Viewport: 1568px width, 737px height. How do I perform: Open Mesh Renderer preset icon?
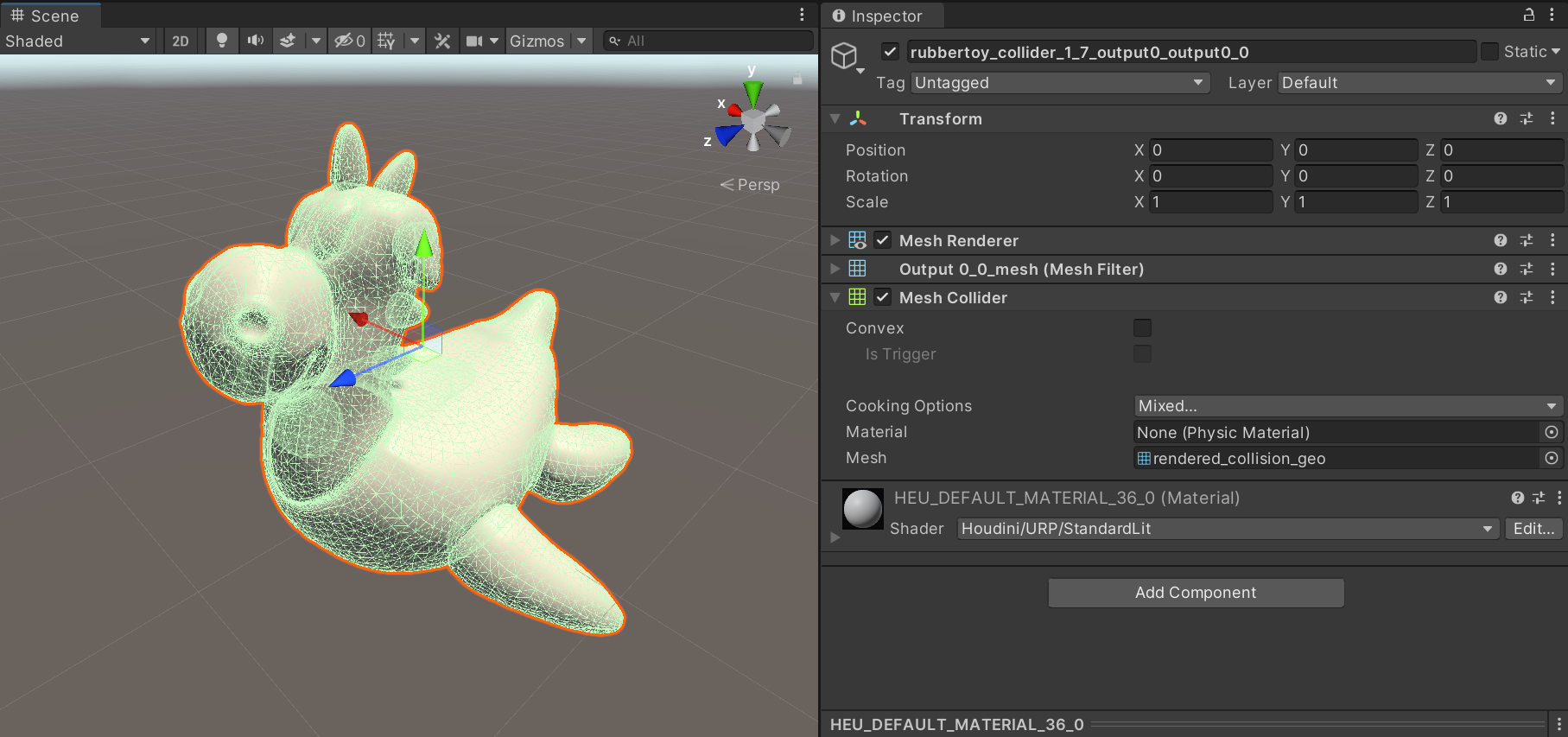tap(1527, 241)
